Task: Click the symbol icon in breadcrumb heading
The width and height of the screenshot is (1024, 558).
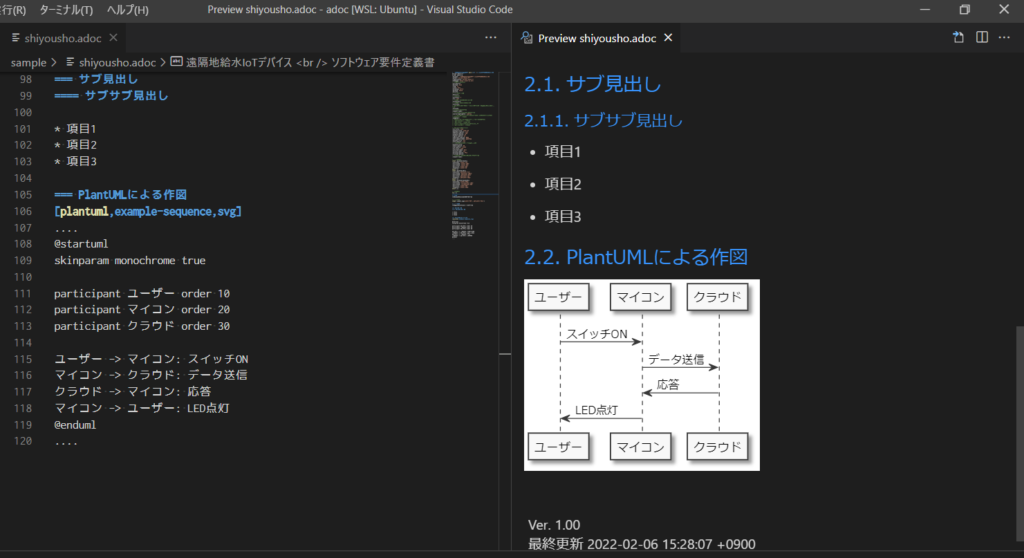Action: pos(176,62)
